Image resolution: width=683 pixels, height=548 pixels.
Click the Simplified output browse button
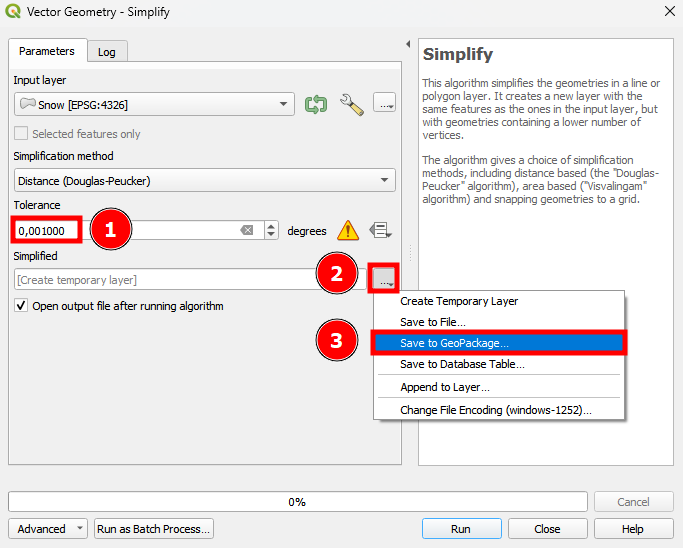385,280
